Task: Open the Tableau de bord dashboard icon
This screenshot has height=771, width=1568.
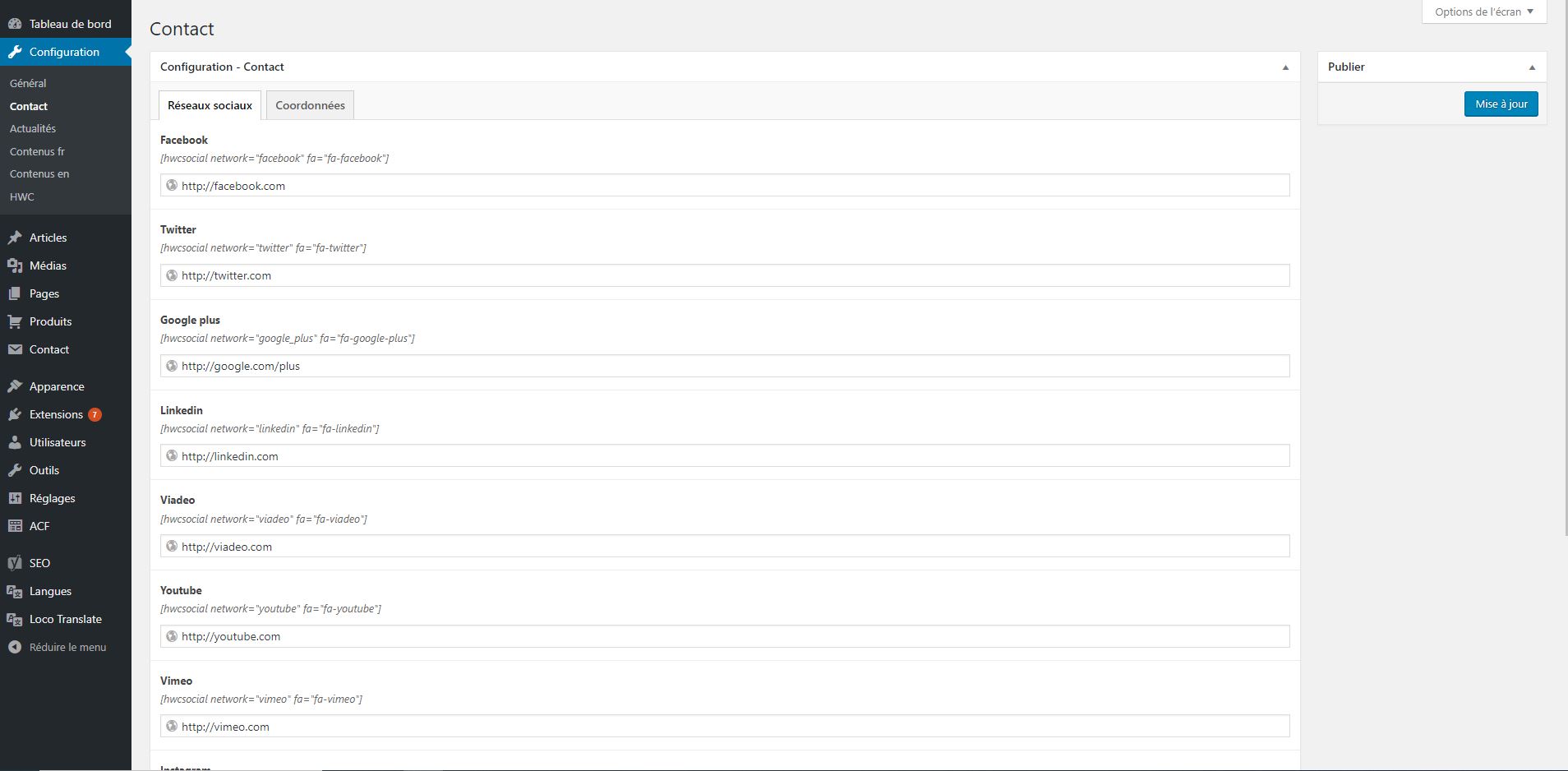Action: (x=15, y=24)
